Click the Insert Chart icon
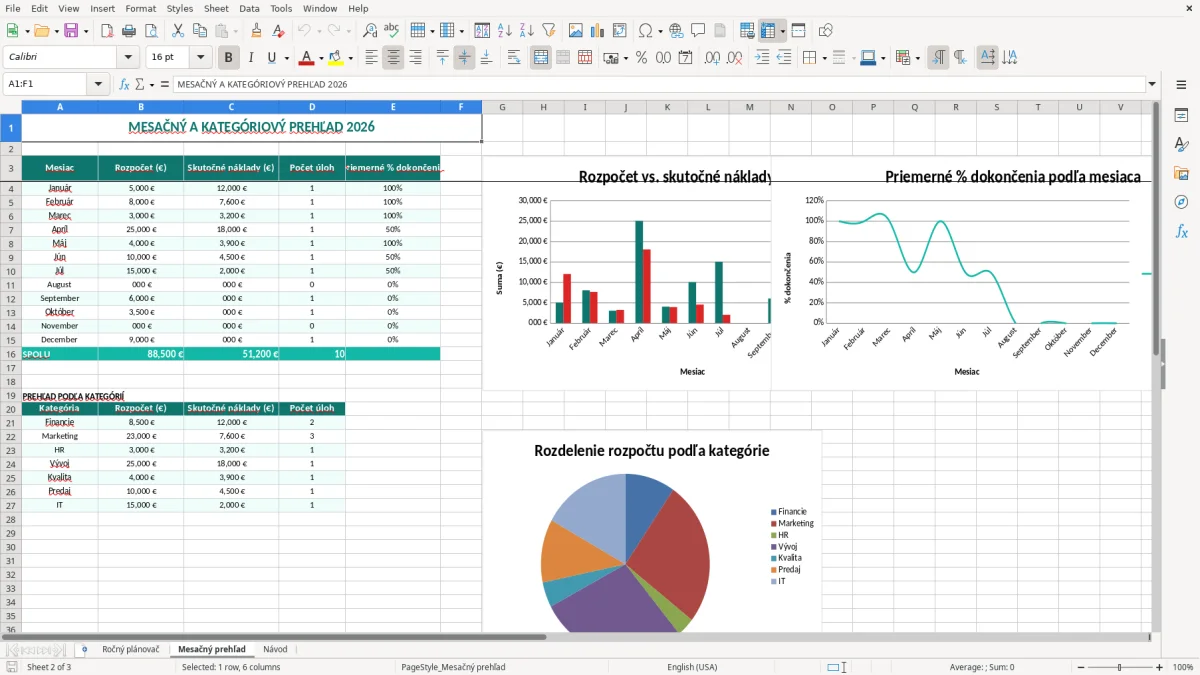1200x675 pixels. [598, 31]
